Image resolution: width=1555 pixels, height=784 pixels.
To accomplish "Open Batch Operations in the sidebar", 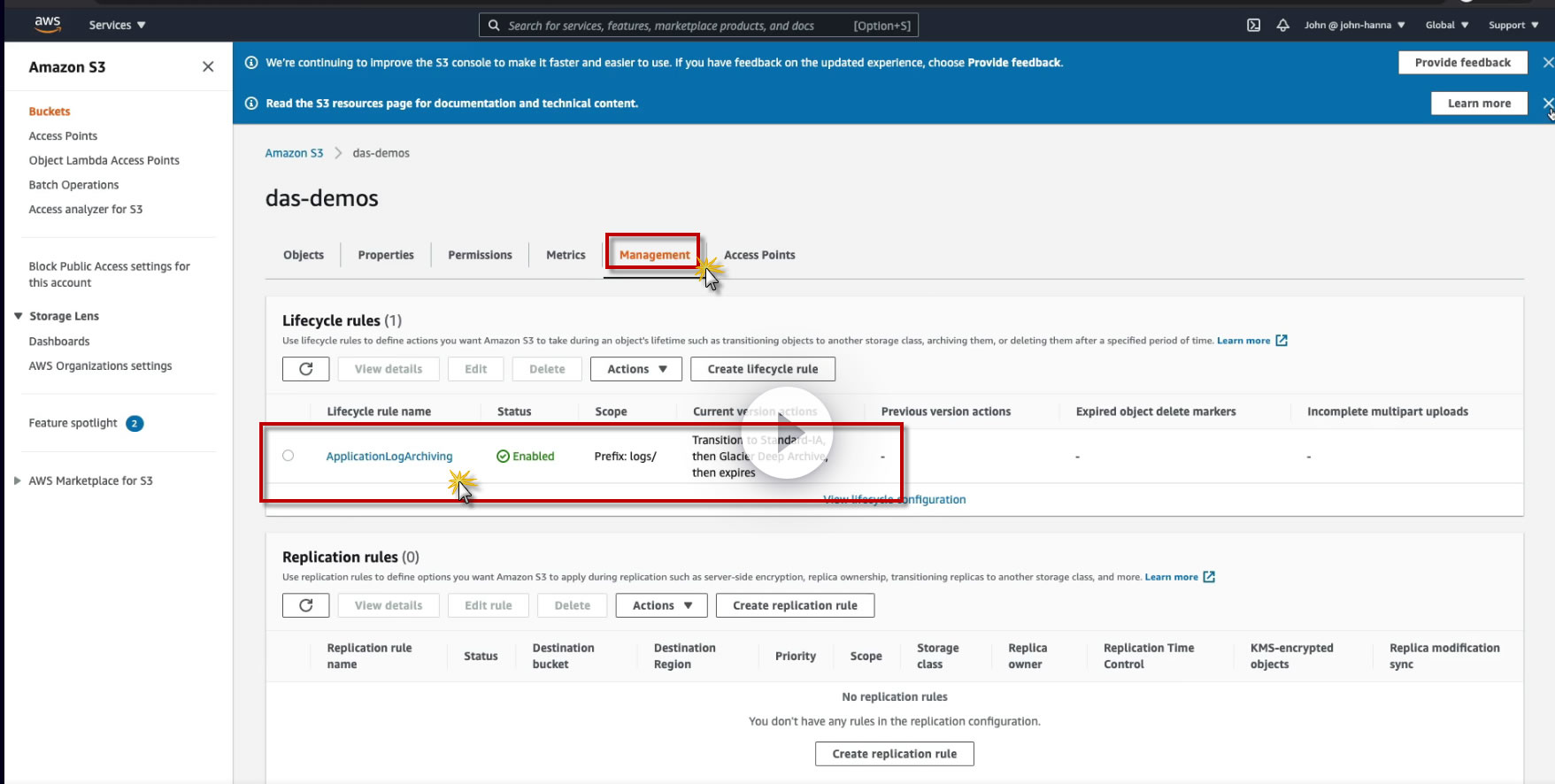I will click(73, 185).
